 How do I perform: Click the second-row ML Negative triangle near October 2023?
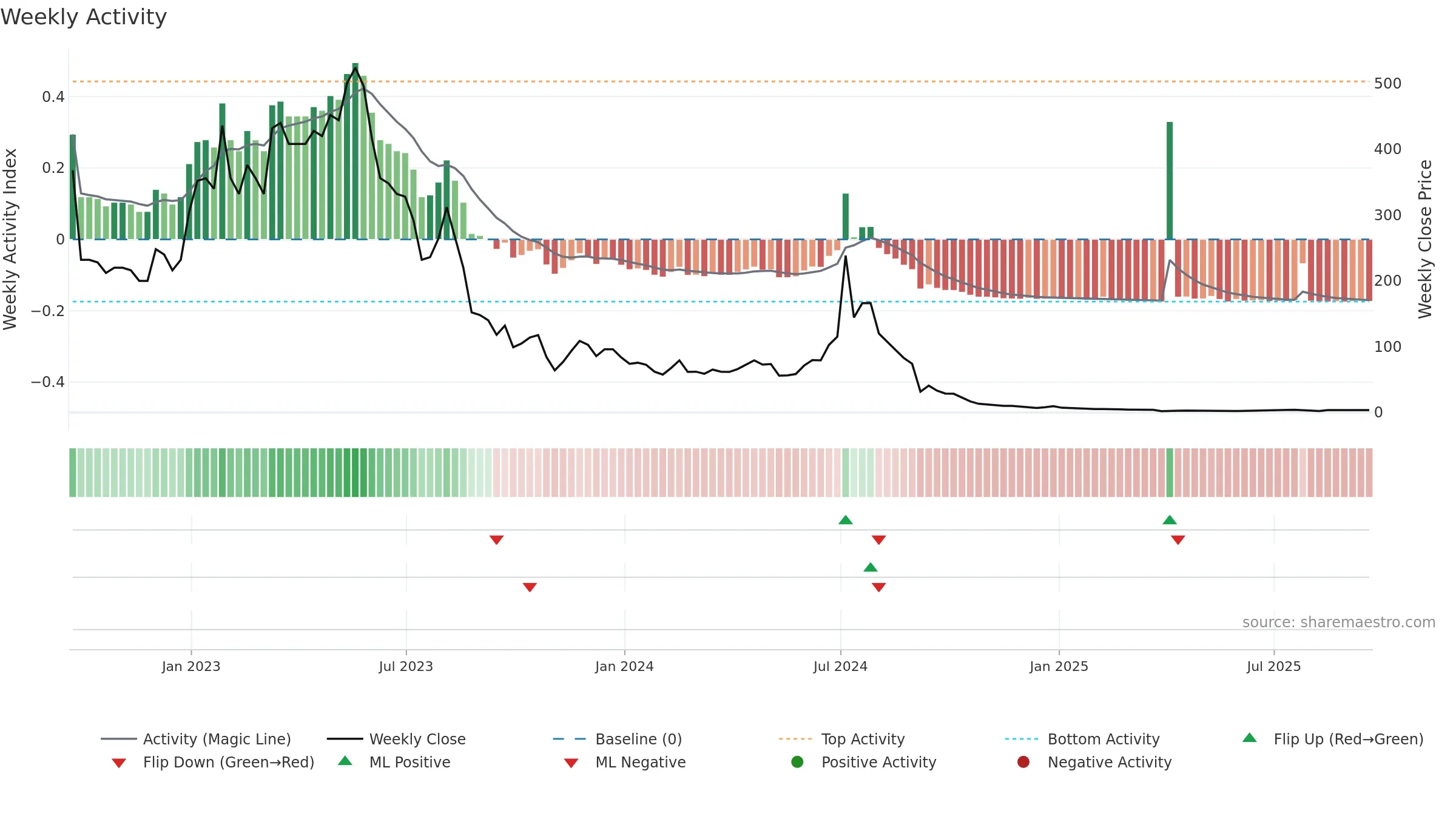530,587
